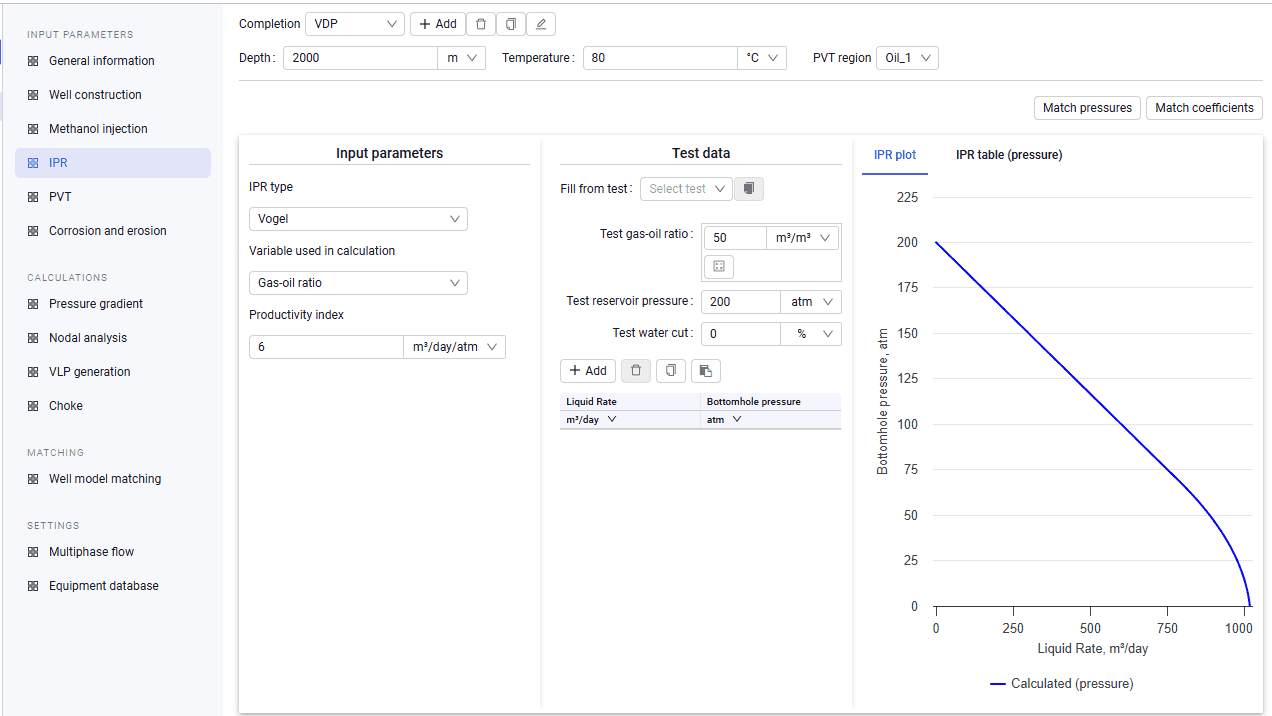Screen dimensions: 1272x716
Task: Select the IPR plot tab
Action: click(895, 155)
